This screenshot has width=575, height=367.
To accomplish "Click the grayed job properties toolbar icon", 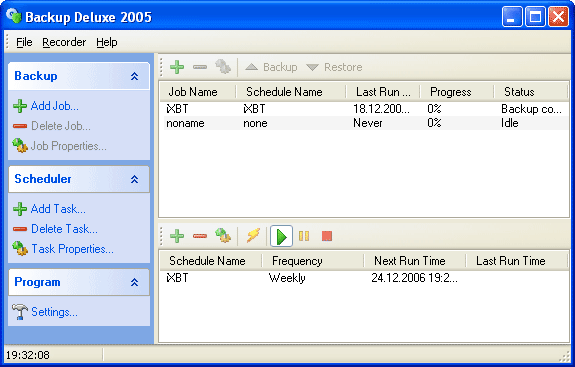I will pyautogui.click(x=223, y=67).
